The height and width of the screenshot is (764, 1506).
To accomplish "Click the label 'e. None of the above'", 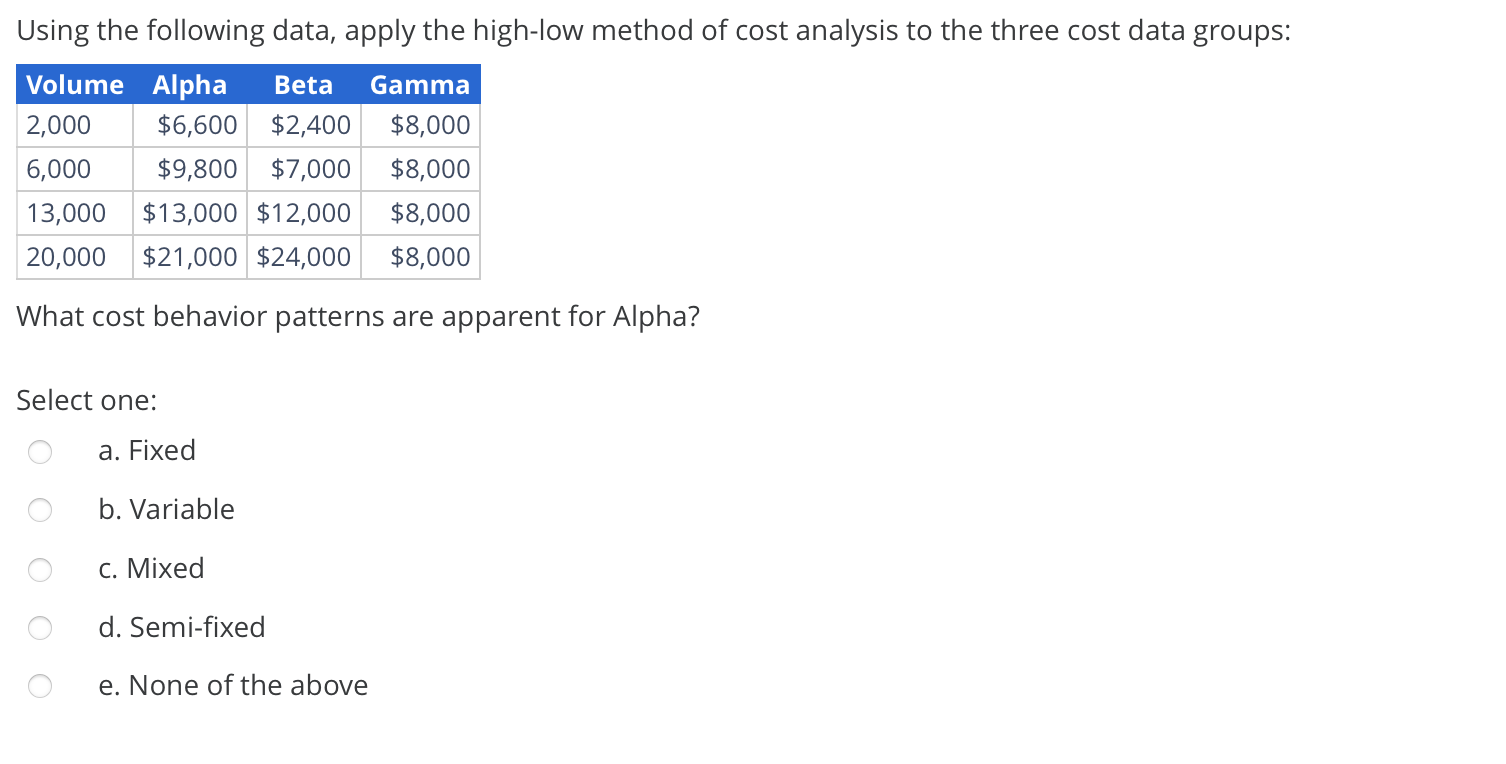I will 233,686.
